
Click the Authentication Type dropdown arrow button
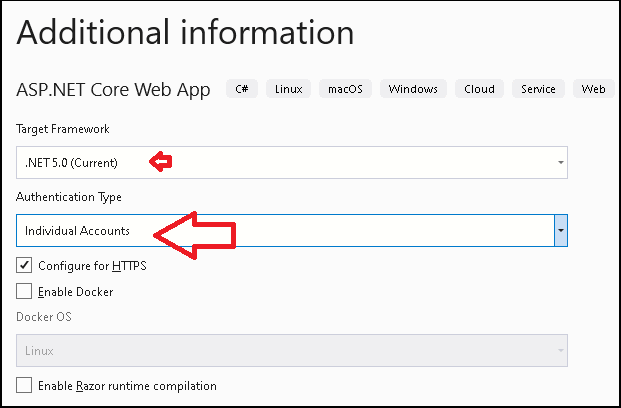(561, 231)
